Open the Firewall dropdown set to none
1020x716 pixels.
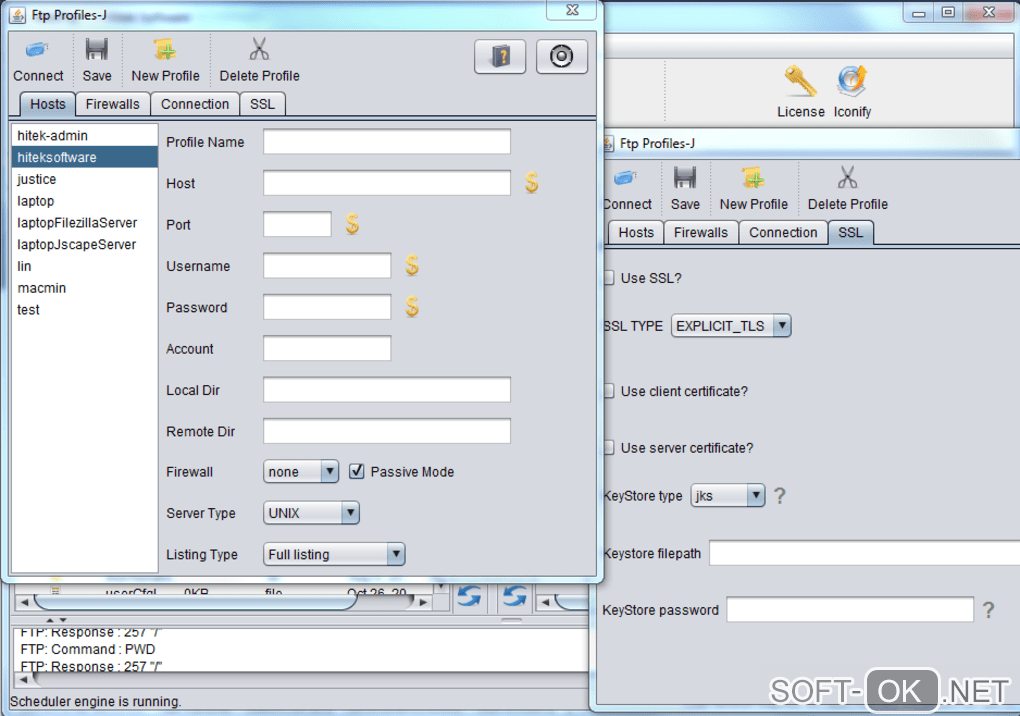pyautogui.click(x=301, y=471)
